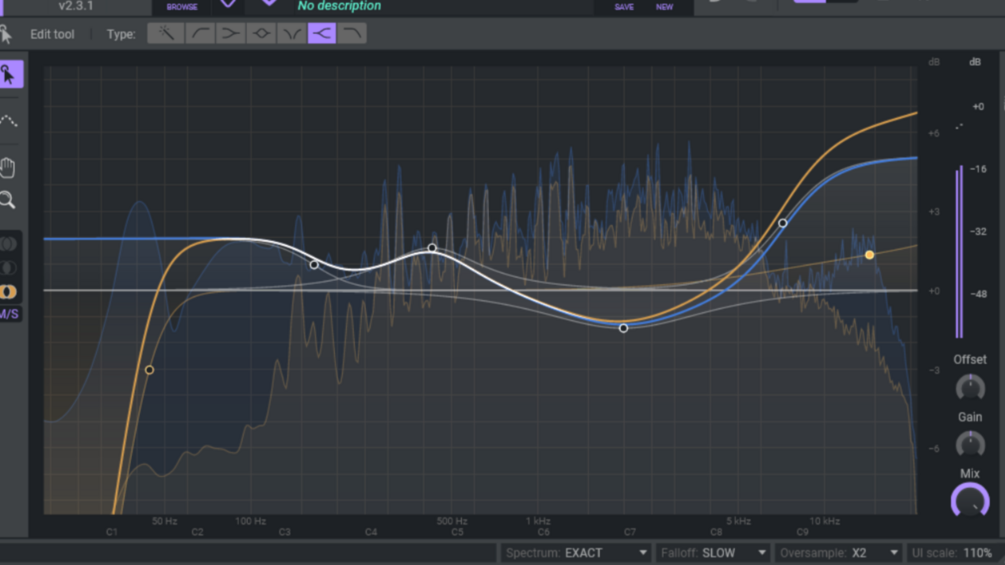Click the BROWSE preset button

tap(182, 7)
